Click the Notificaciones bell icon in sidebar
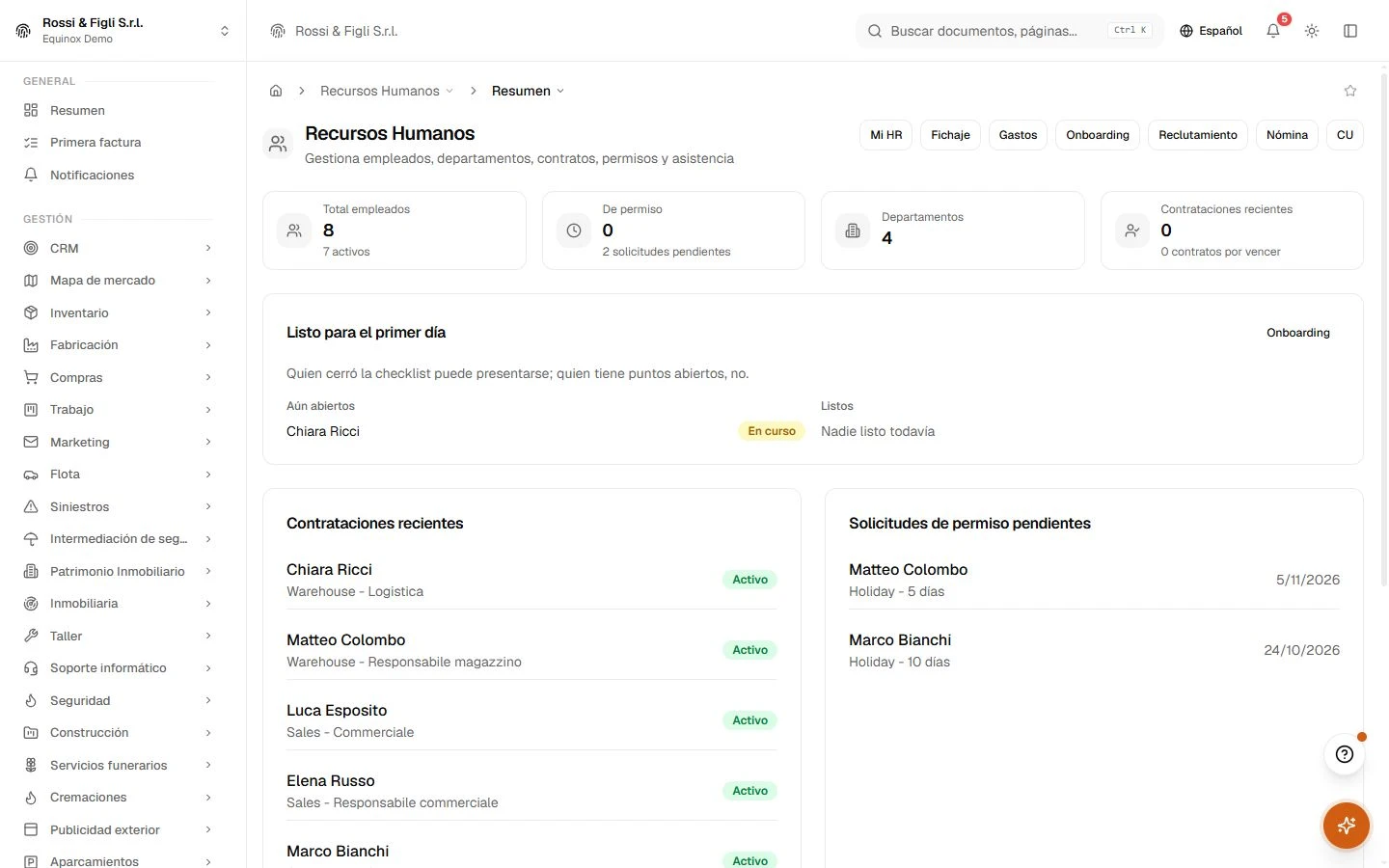Screen dimensions: 1389x868 click(31, 175)
